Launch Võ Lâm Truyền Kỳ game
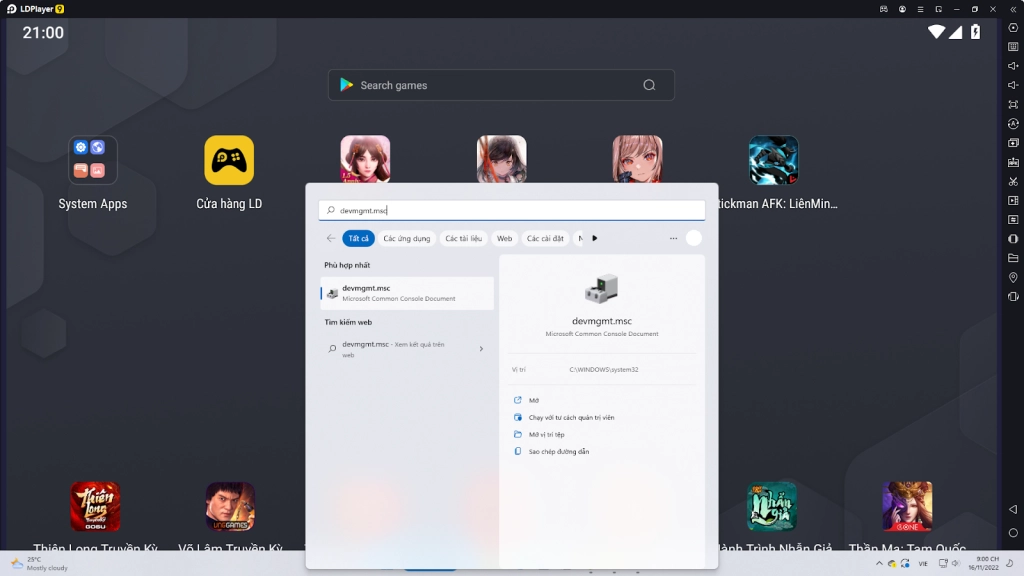1024x576 pixels. tap(231, 507)
